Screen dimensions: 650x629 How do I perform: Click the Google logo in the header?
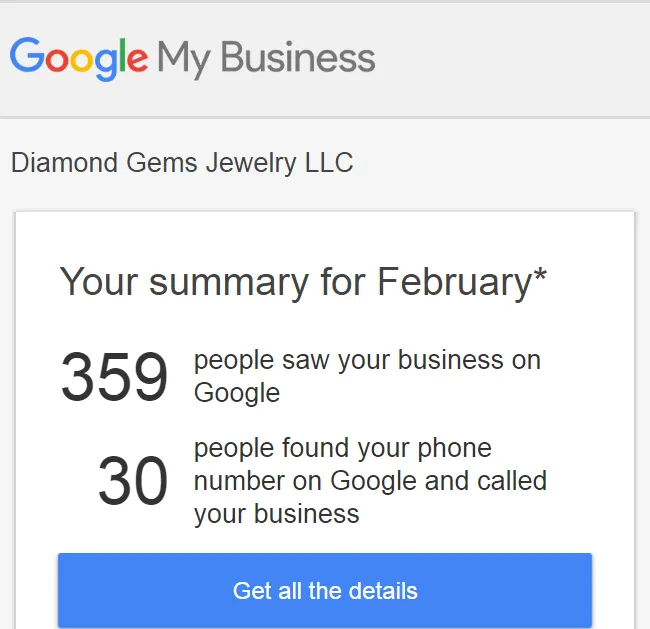click(79, 59)
